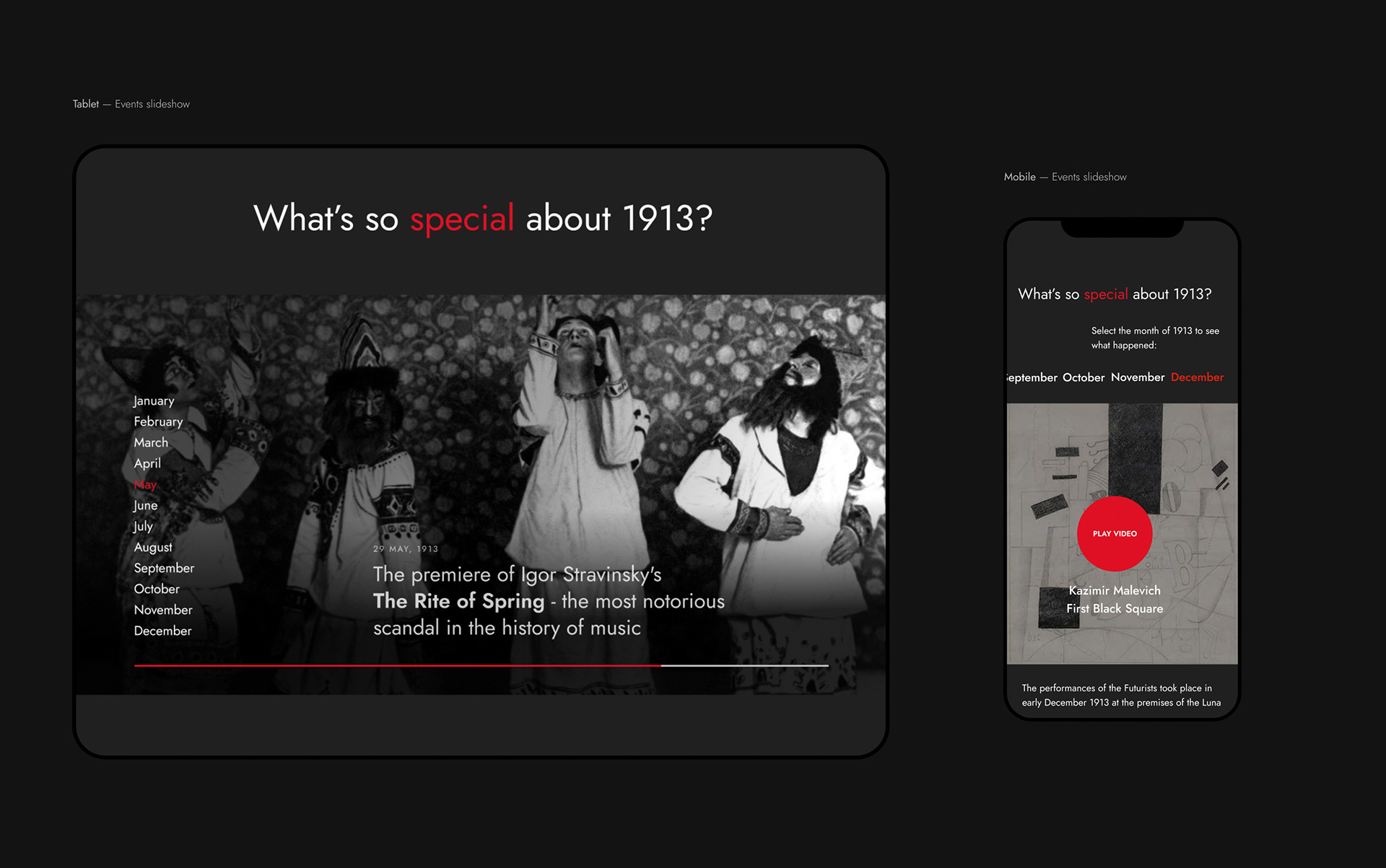
Task: Switch to the mobile October tab
Action: pos(1083,377)
